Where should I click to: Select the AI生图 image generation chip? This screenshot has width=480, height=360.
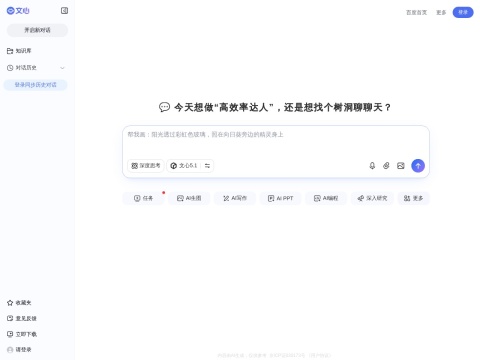pos(189,198)
